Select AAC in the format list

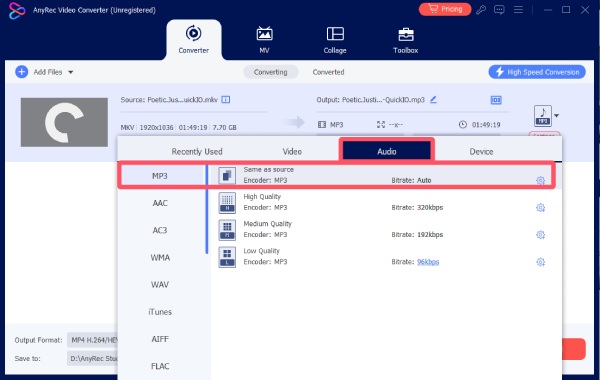(160, 203)
